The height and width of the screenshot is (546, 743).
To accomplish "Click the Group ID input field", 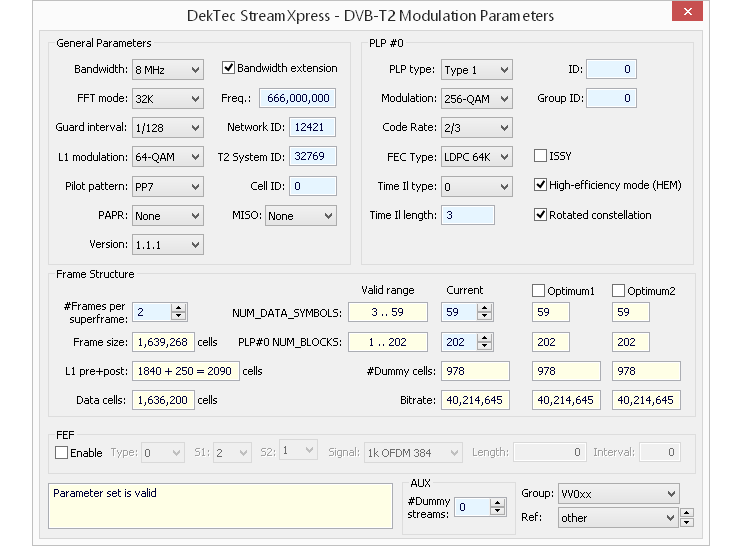I will 611,98.
